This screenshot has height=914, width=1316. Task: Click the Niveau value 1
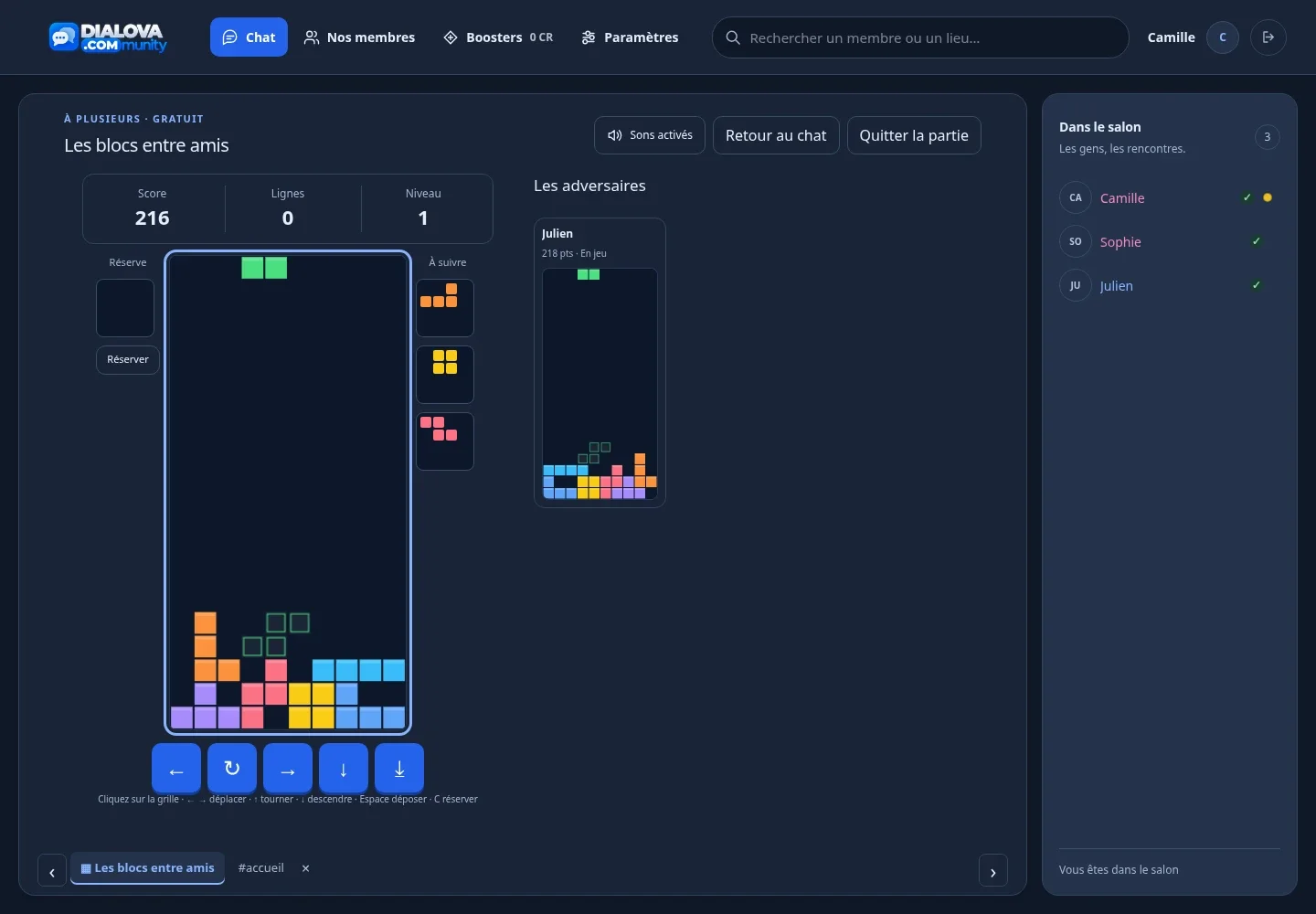point(423,218)
